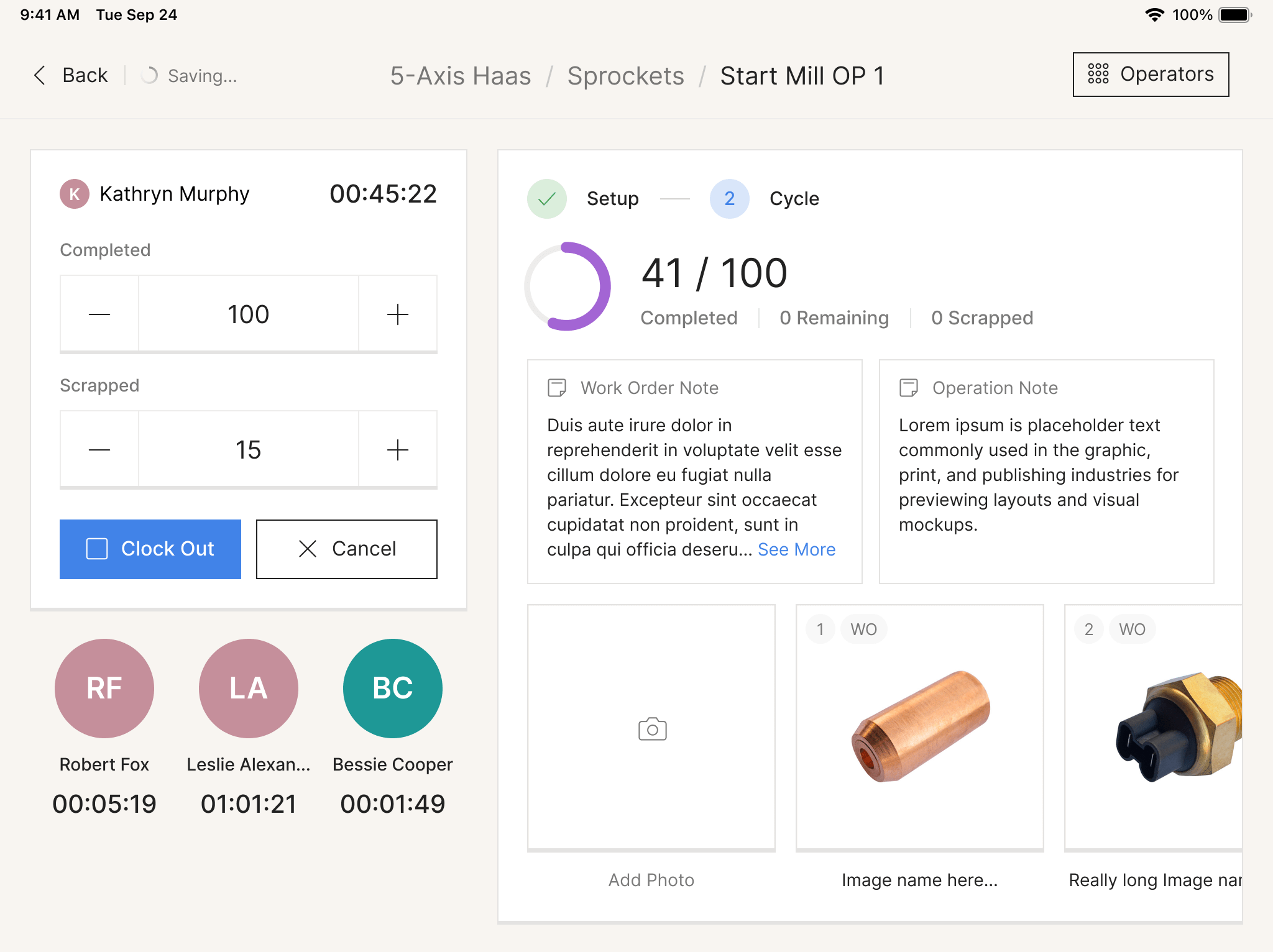The height and width of the screenshot is (952, 1273).
Task: Navigate to Sprockets breadcrumb
Action: 625,76
